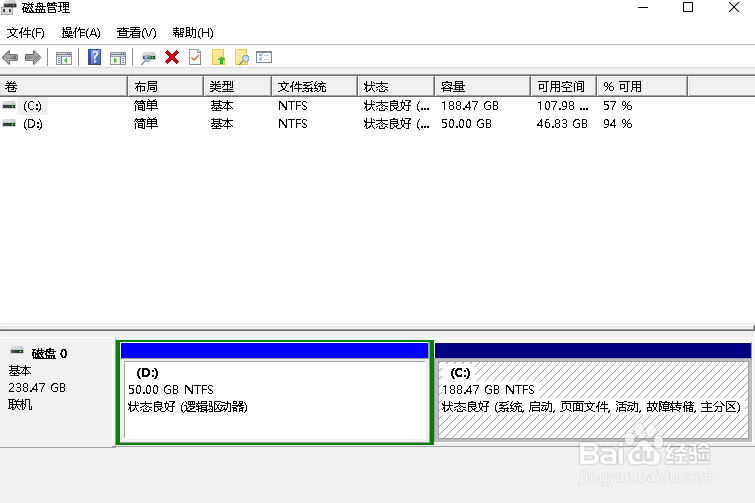The width and height of the screenshot is (755, 503).
Task: Open the 帮助(H) menu
Action: coord(193,33)
